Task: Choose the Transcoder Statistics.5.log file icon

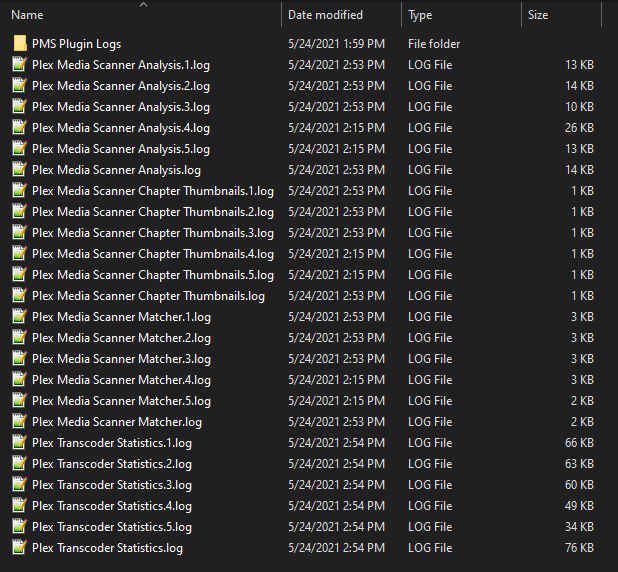Action: click(x=20, y=527)
